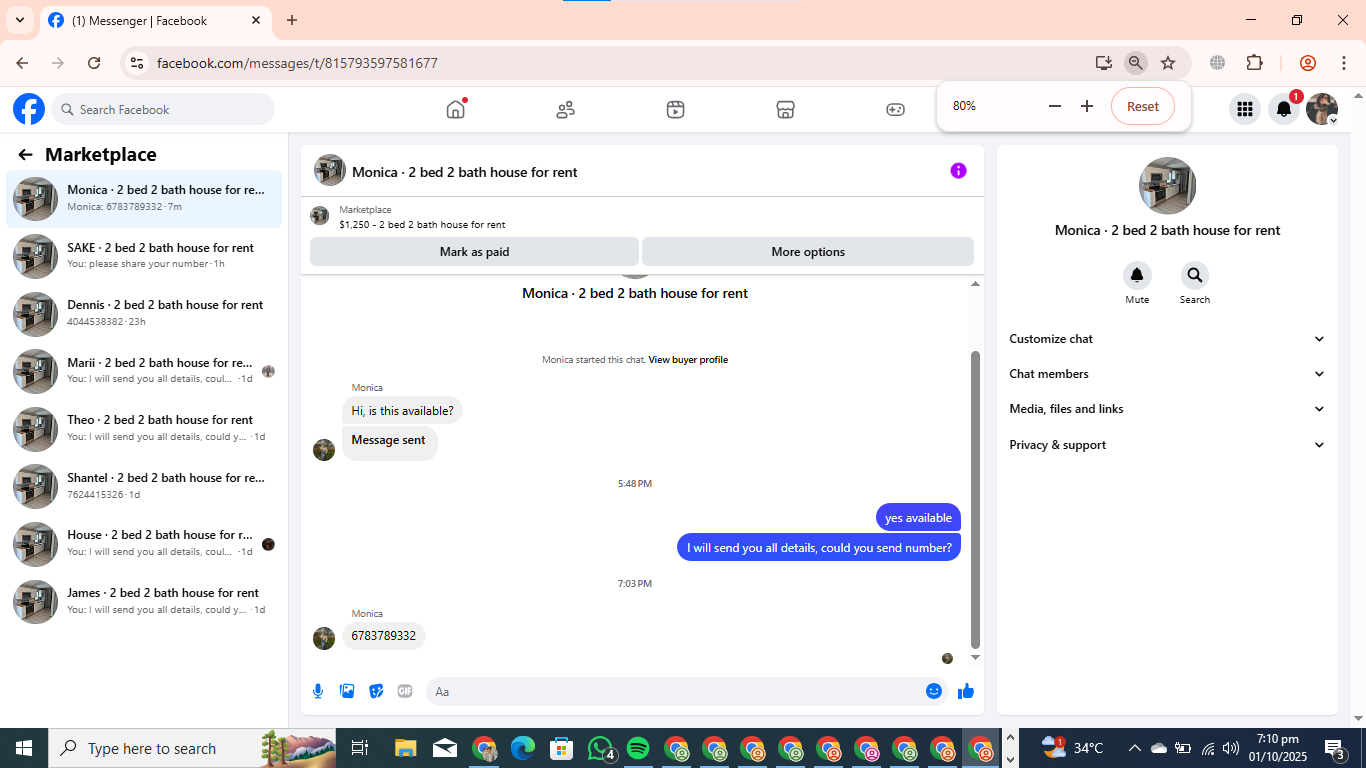Open the Windows notification center icon
This screenshot has height=768, width=1366.
point(1335,748)
